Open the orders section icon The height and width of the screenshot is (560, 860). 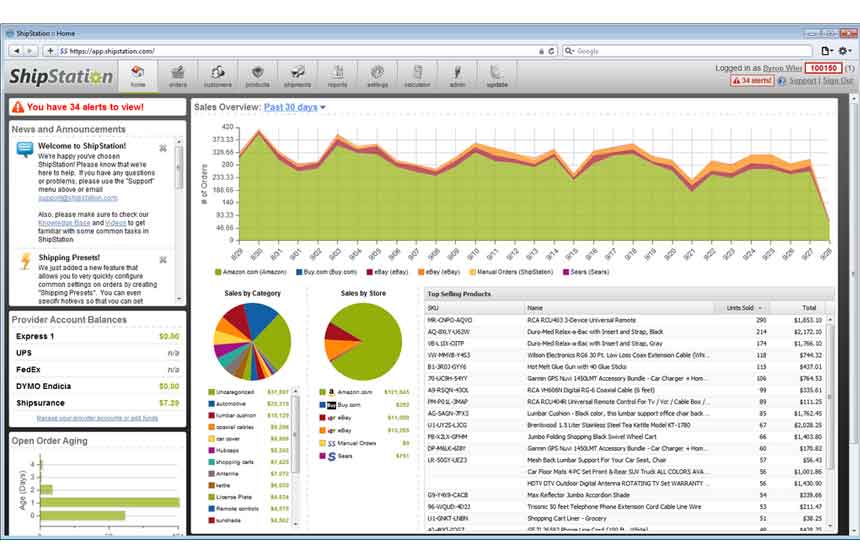pyautogui.click(x=178, y=76)
